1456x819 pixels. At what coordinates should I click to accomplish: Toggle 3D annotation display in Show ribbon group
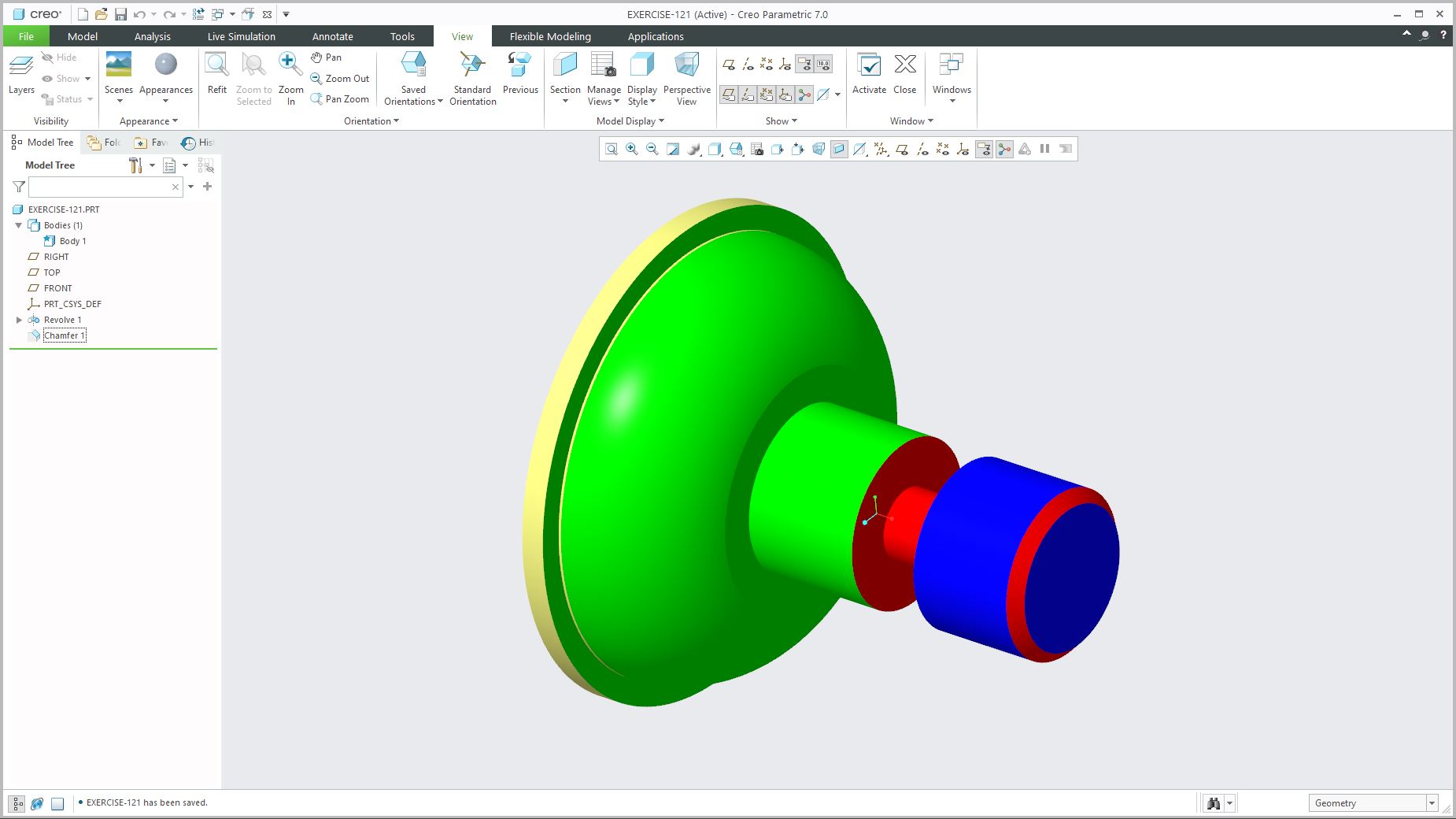click(804, 65)
